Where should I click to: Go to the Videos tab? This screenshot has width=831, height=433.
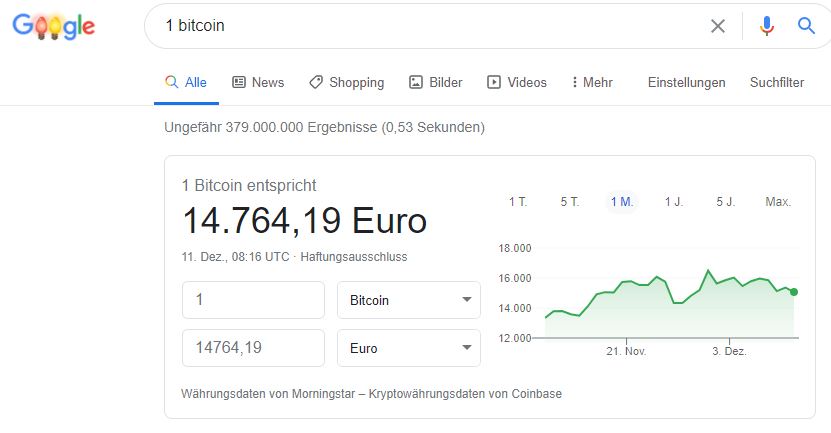pos(517,83)
